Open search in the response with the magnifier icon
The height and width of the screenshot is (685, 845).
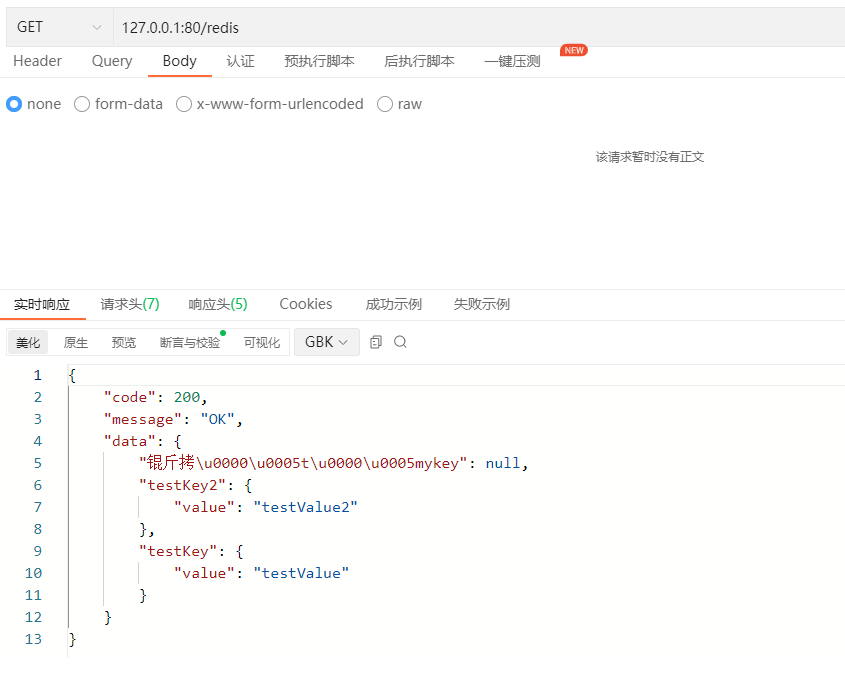pyautogui.click(x=400, y=342)
